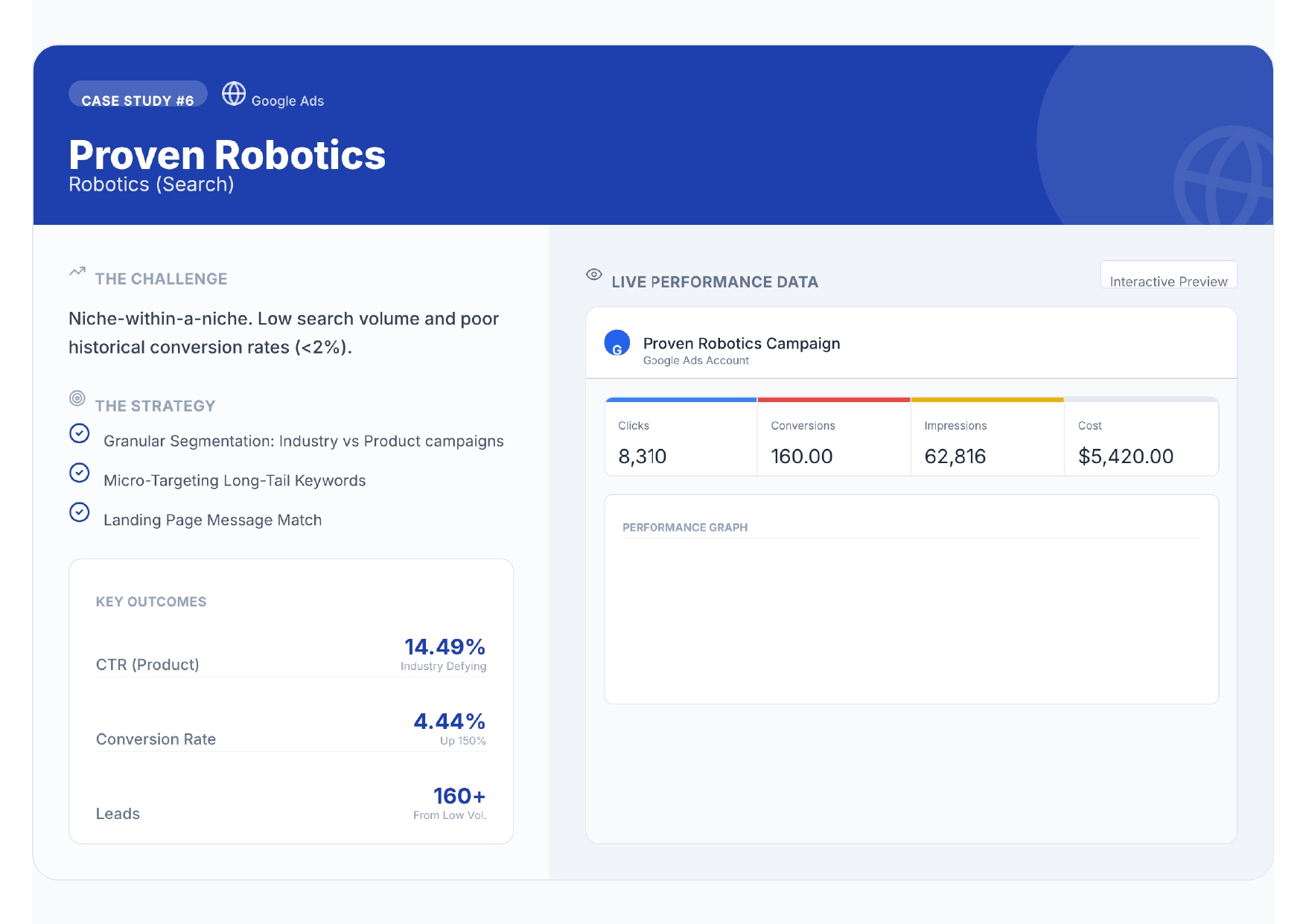
Task: Click the Industry Defying caption
Action: [x=444, y=666]
